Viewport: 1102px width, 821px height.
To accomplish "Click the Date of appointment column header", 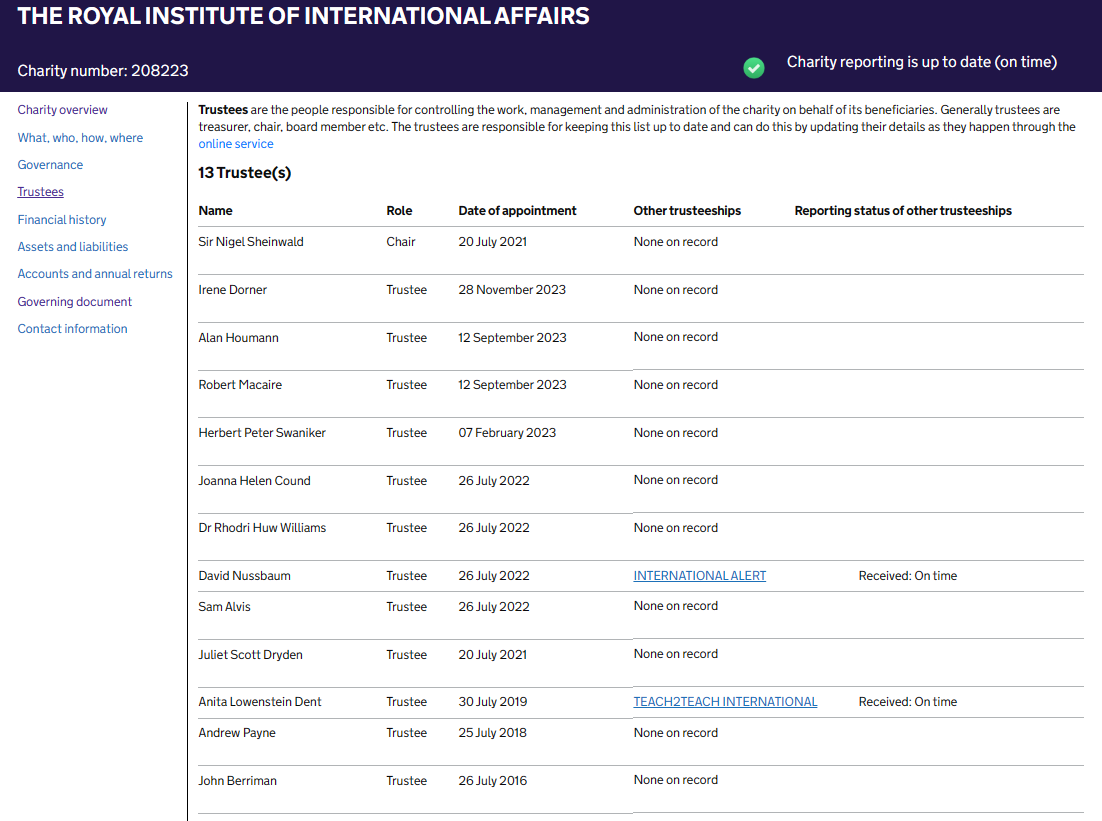I will coord(517,211).
